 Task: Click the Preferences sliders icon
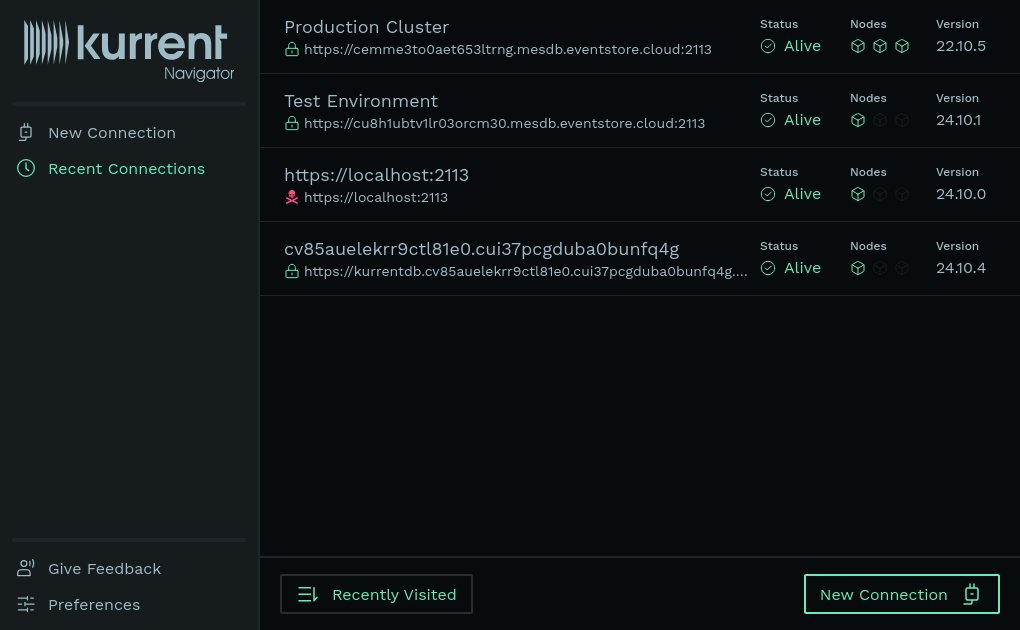pyautogui.click(x=26, y=605)
